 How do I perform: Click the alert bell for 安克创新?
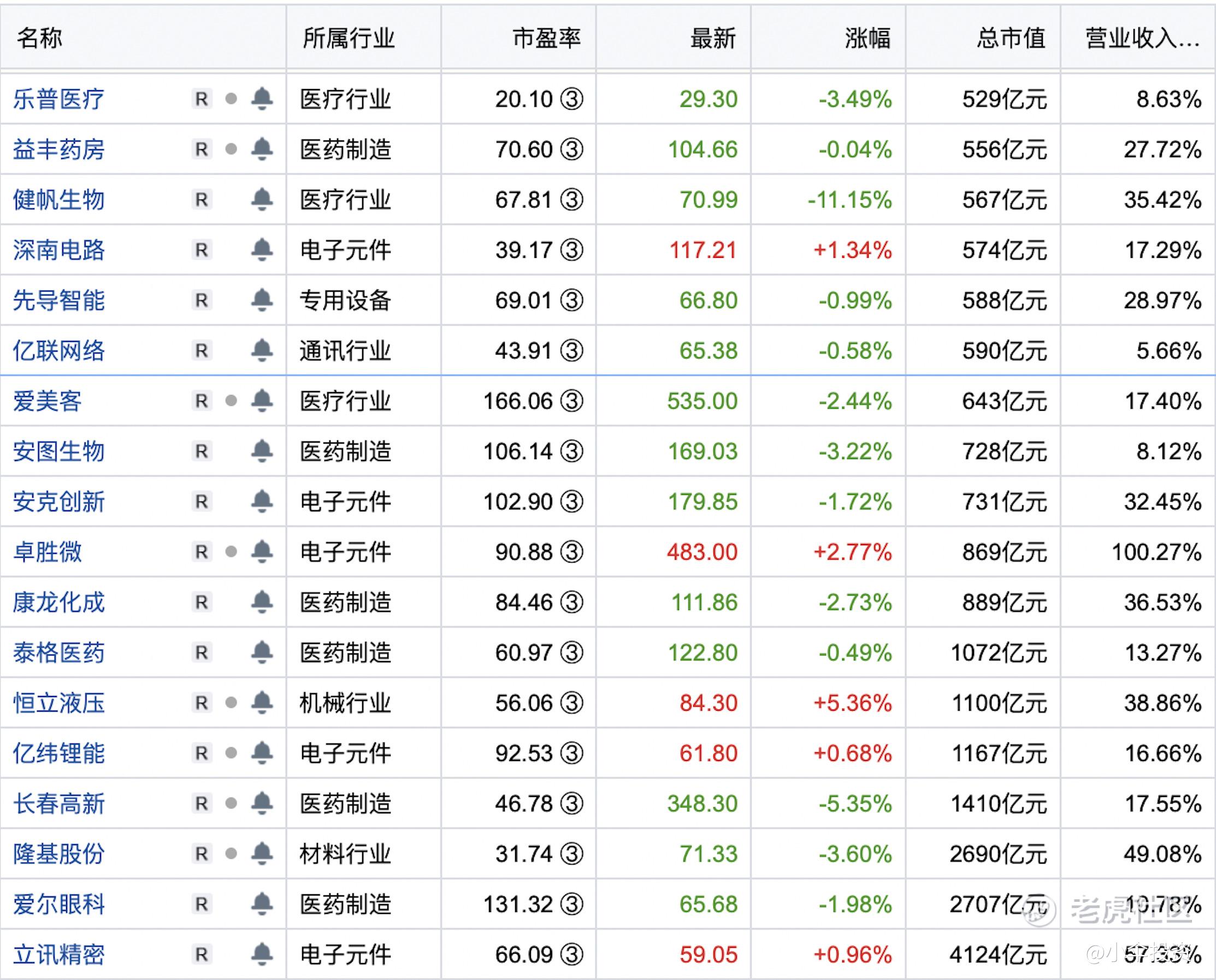click(x=262, y=501)
